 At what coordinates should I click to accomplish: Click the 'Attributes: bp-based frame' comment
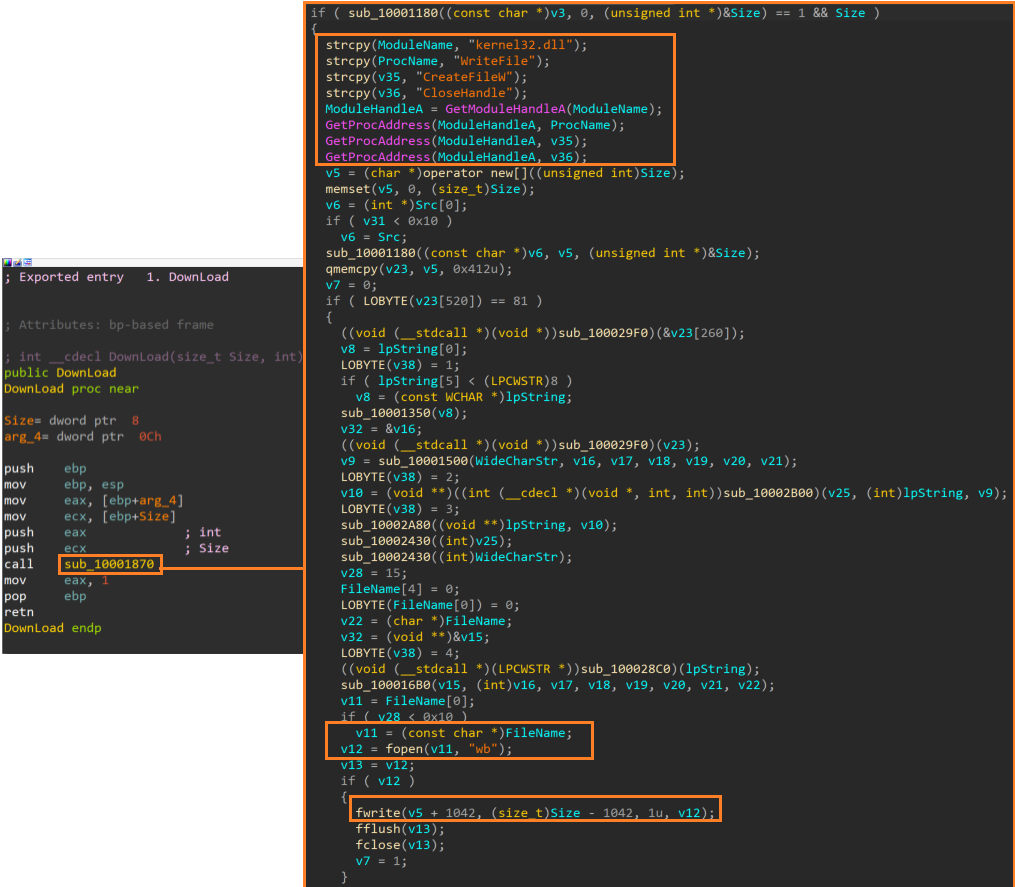click(x=109, y=325)
